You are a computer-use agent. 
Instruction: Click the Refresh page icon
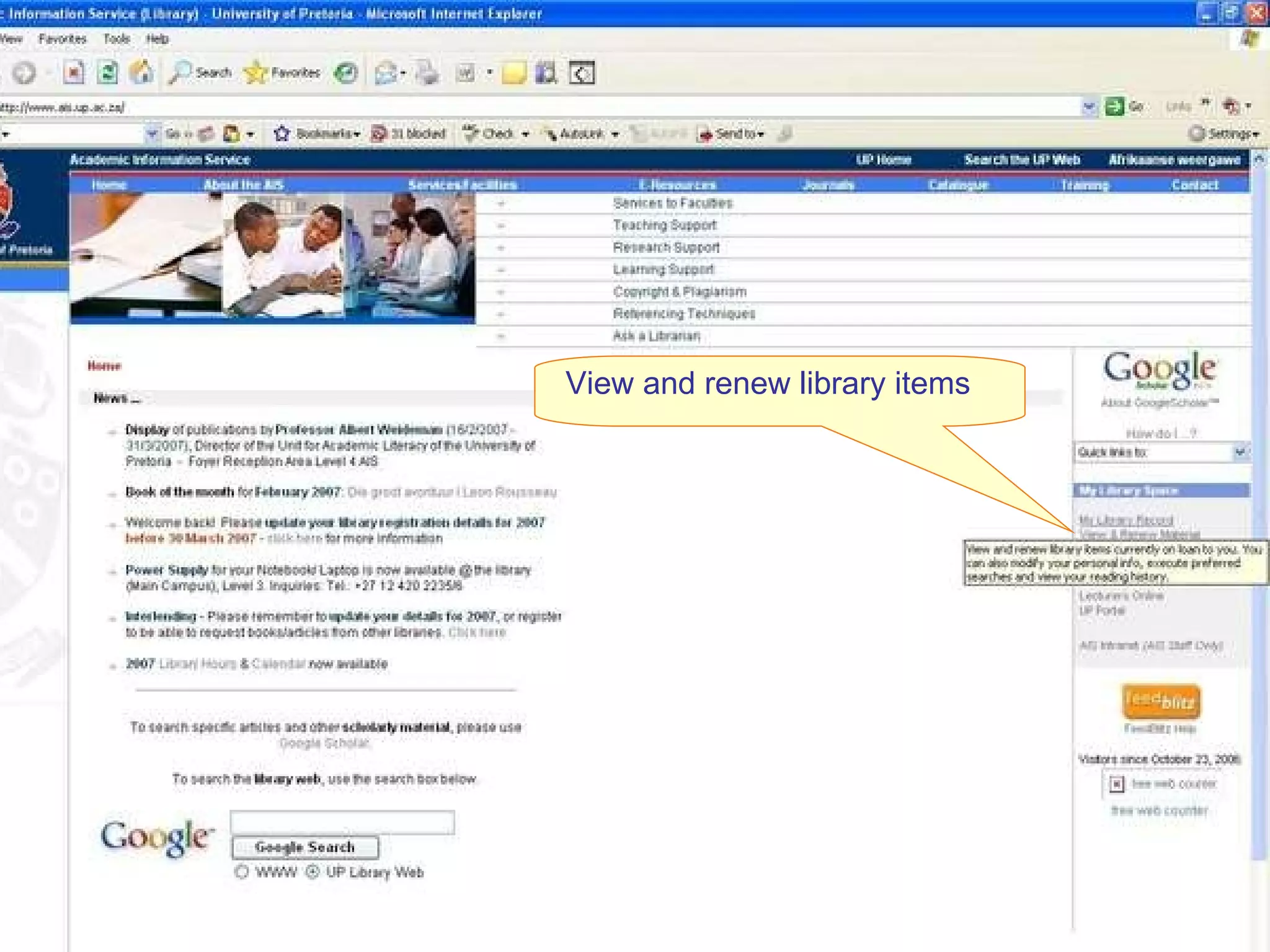tap(107, 73)
